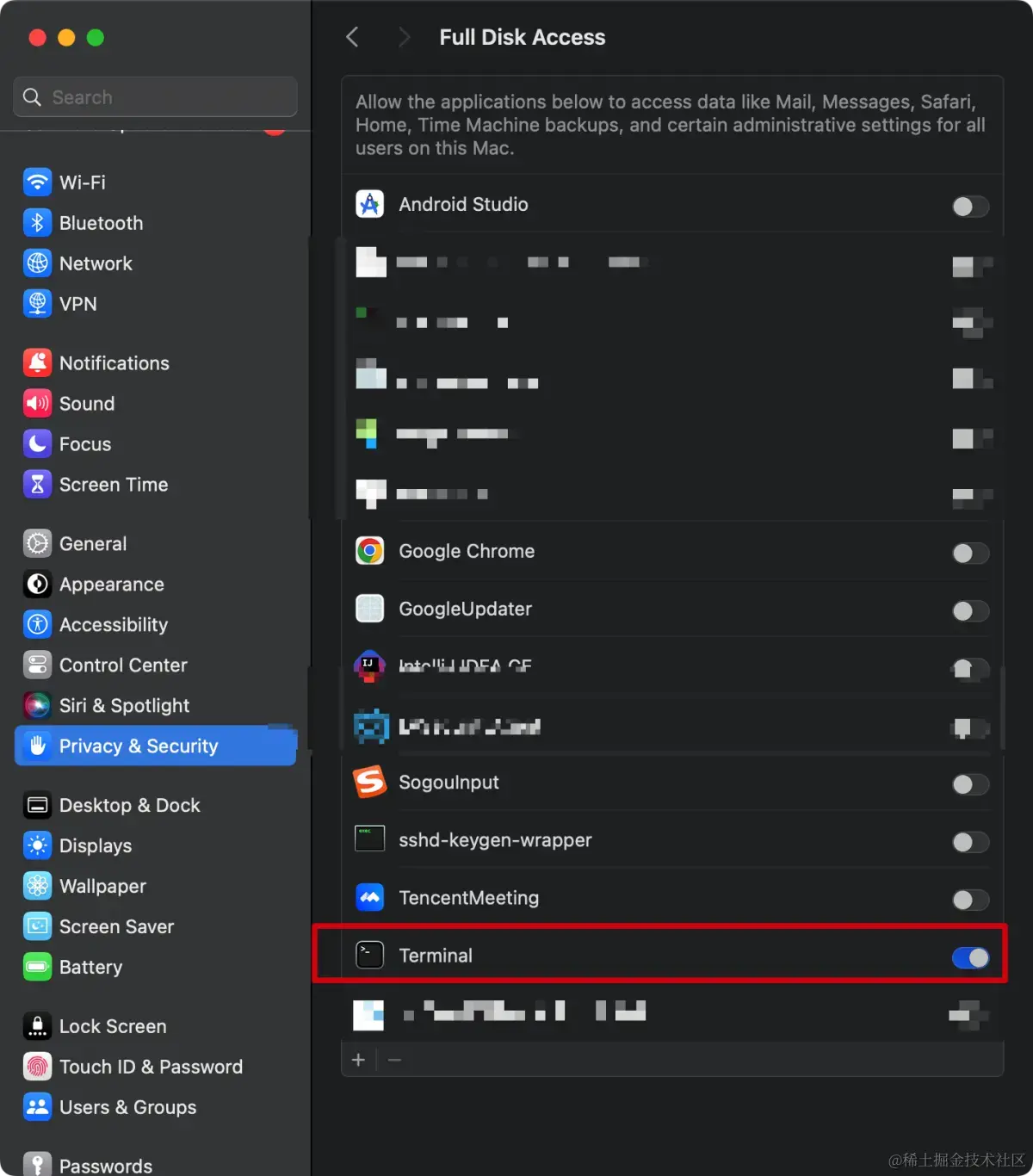Go back to previous settings page

tap(352, 37)
